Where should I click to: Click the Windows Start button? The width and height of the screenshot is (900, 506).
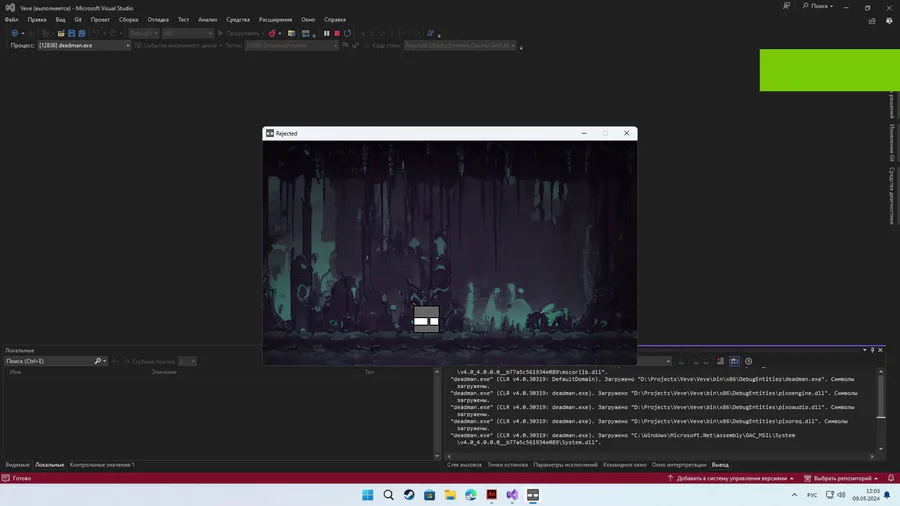coord(368,495)
